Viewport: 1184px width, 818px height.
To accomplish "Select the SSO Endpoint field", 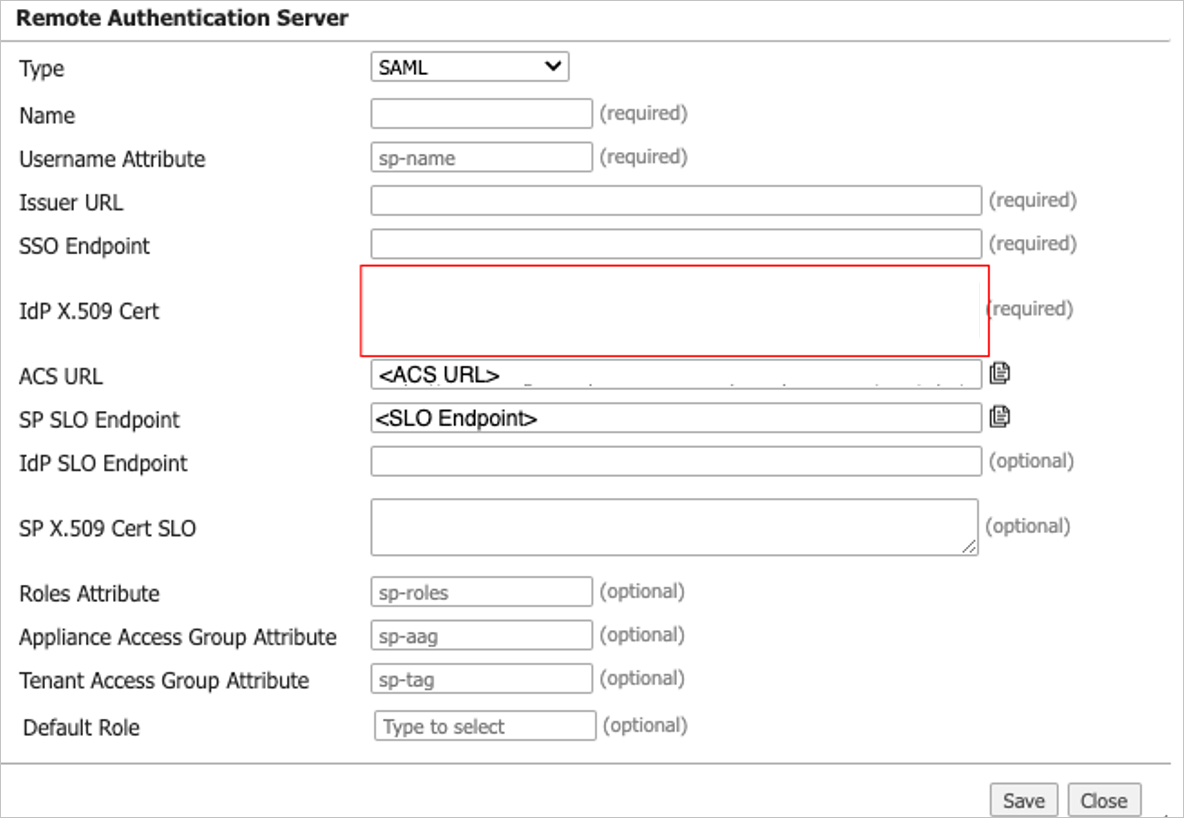I will tap(676, 245).
